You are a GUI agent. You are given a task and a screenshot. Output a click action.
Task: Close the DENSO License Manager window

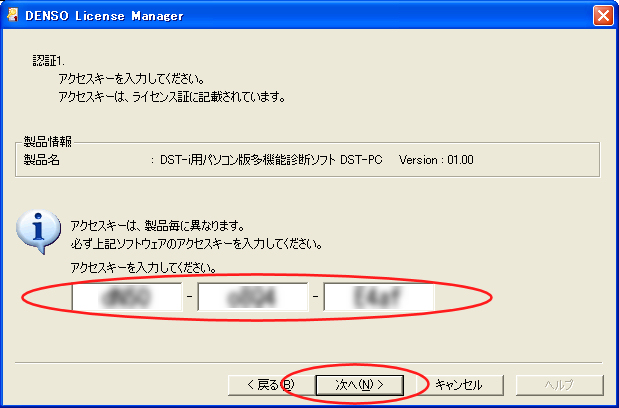[x=603, y=15]
